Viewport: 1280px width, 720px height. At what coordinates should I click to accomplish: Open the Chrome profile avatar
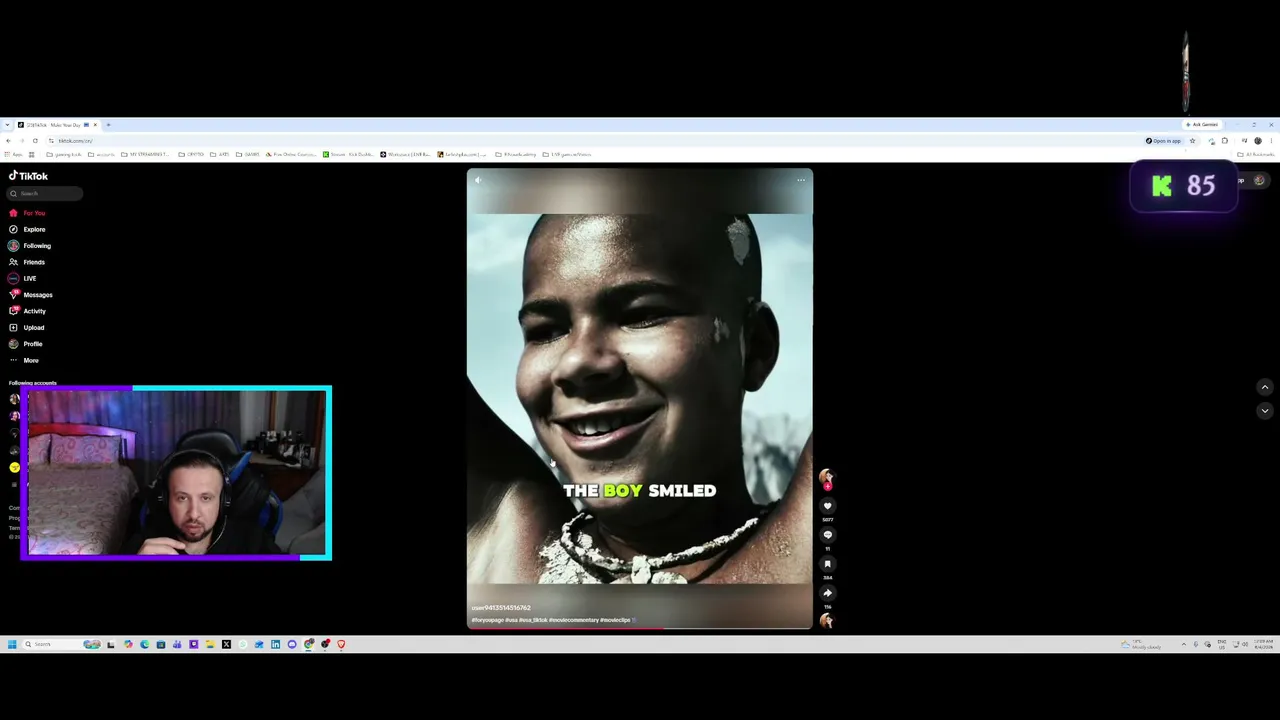[x=1258, y=141]
